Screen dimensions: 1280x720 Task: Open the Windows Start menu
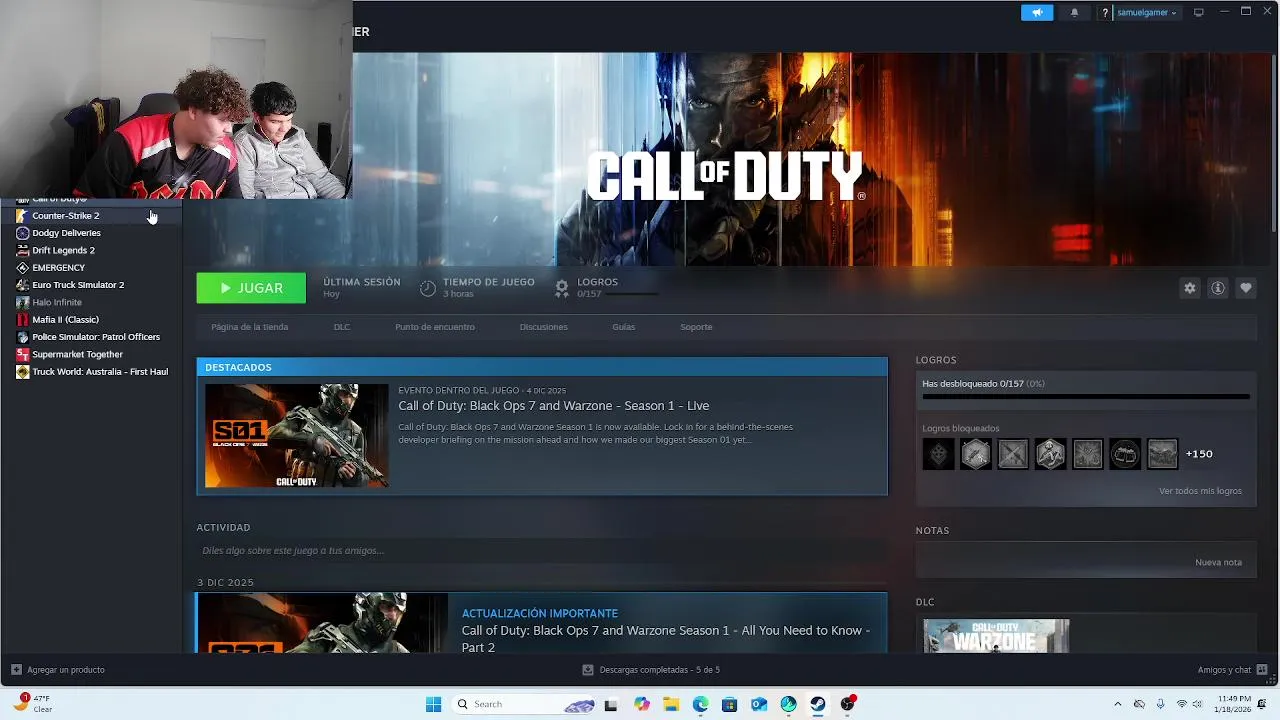click(433, 704)
